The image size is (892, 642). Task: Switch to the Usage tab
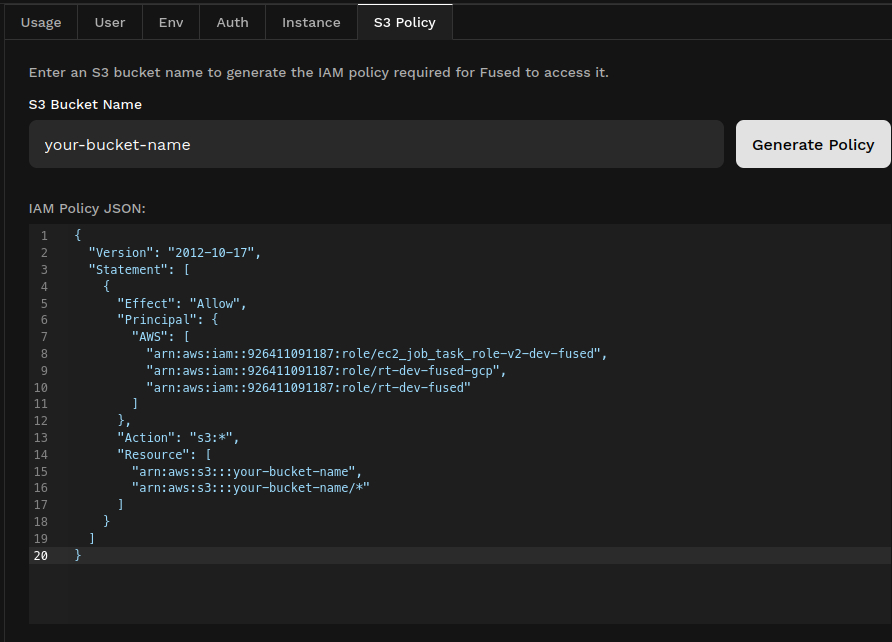point(41,22)
